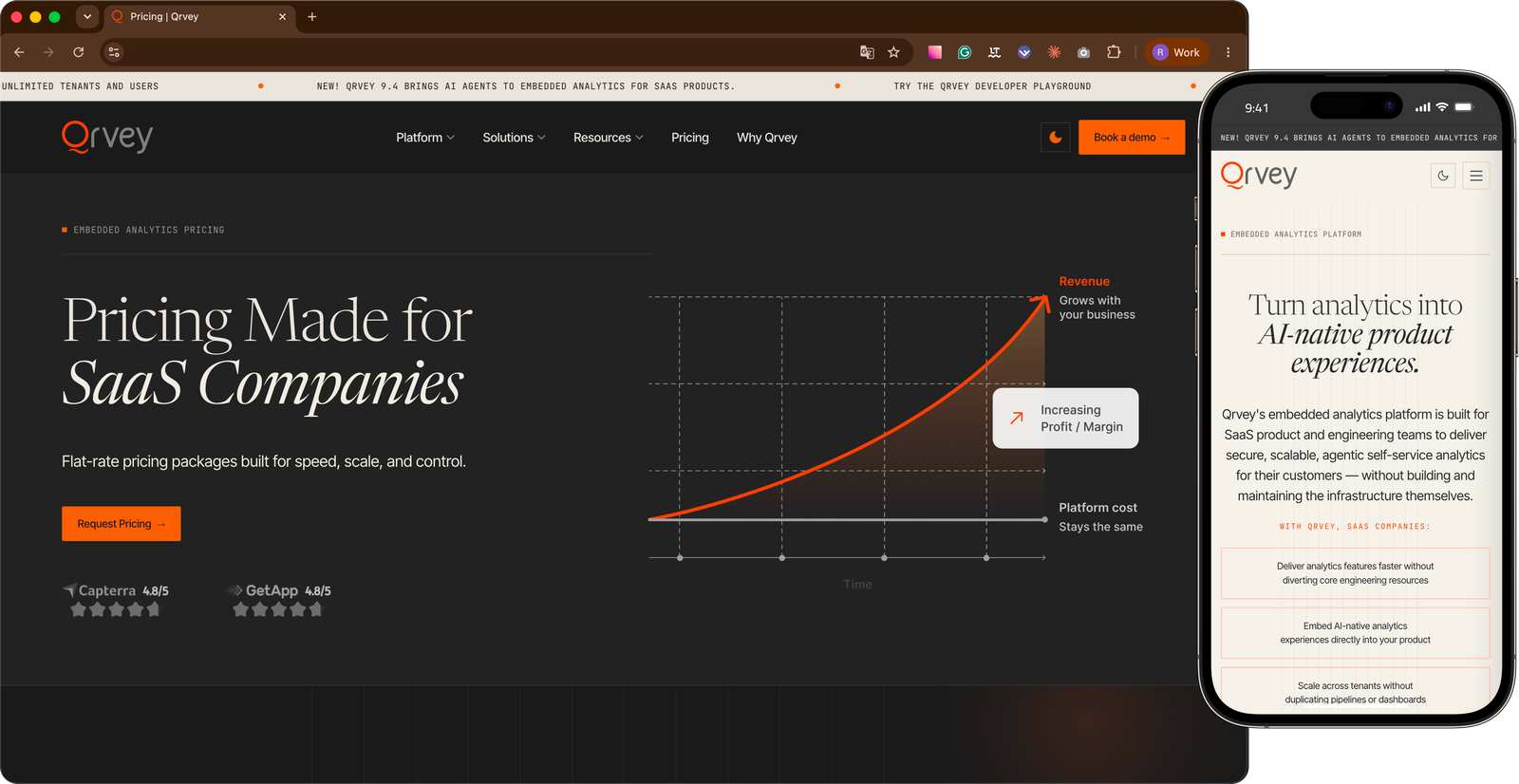Click phone card about embedding AI-native analytics

1355,633
